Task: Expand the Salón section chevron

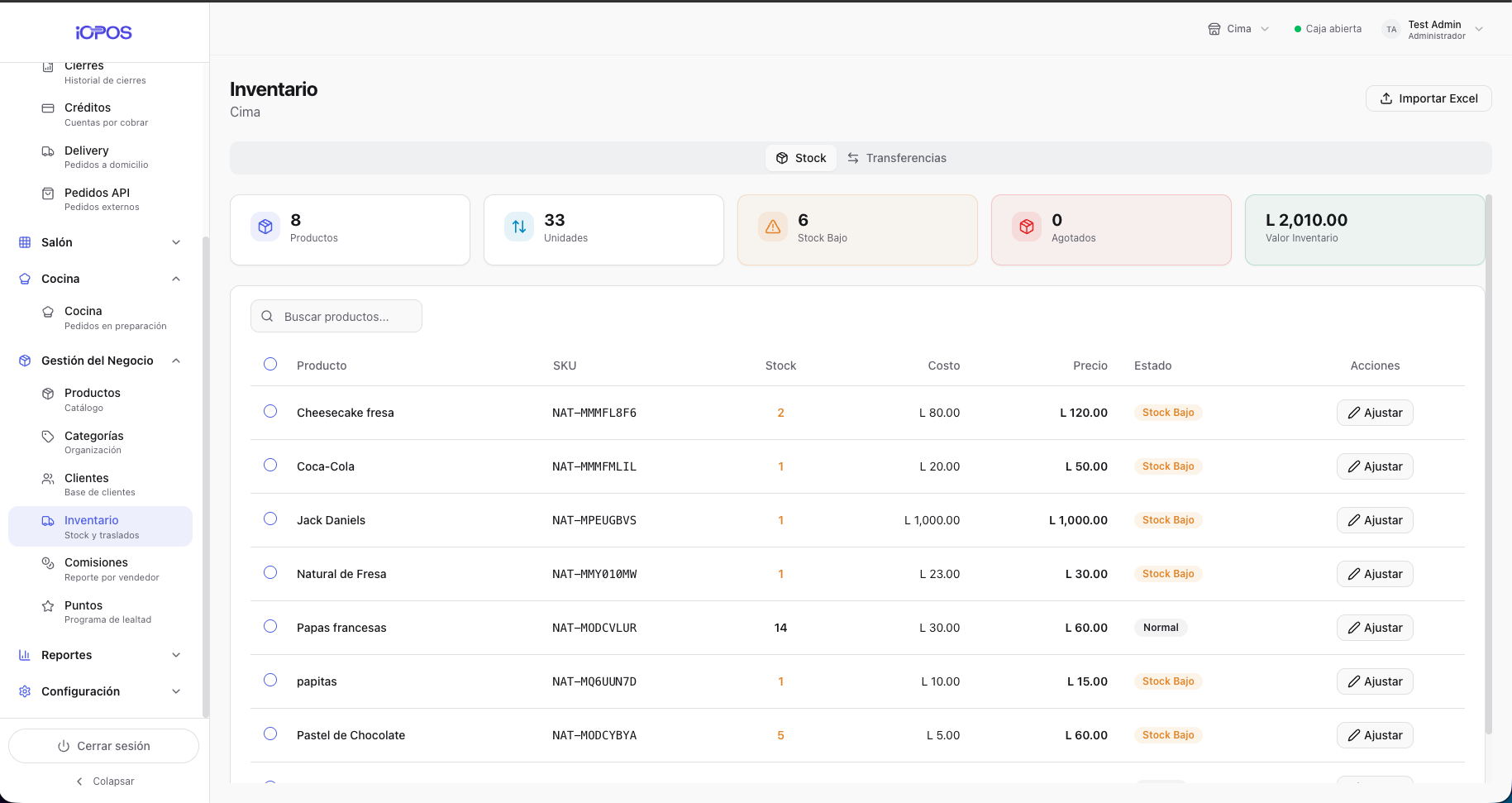Action: [x=176, y=242]
